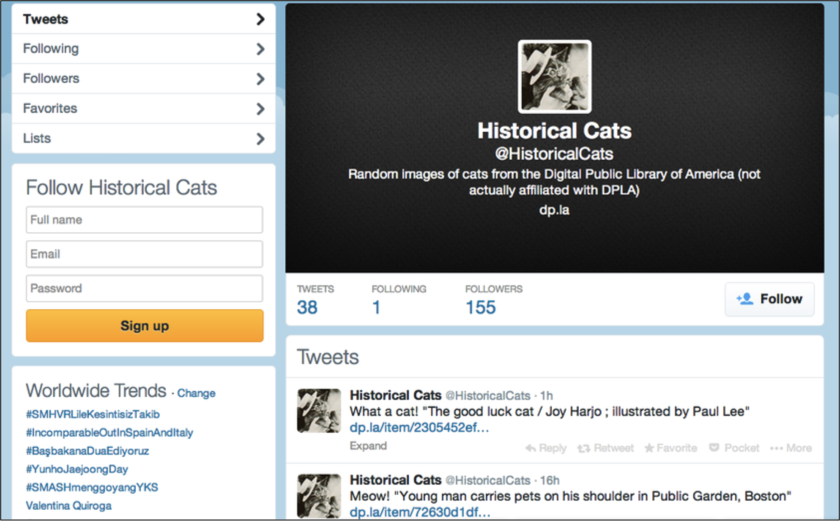Click the 1h timestamp on the first tweet

[x=546, y=396]
